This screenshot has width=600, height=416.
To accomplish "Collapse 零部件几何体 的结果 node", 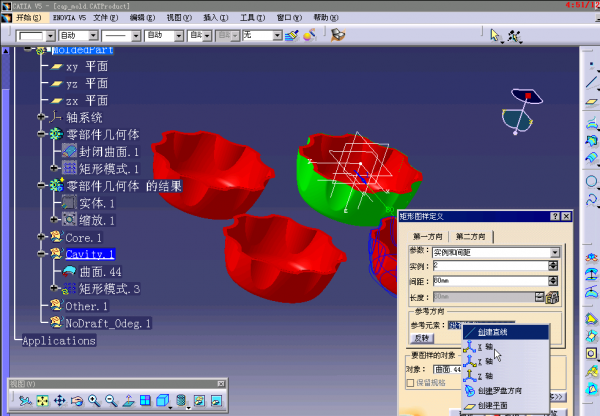I will (x=41, y=185).
